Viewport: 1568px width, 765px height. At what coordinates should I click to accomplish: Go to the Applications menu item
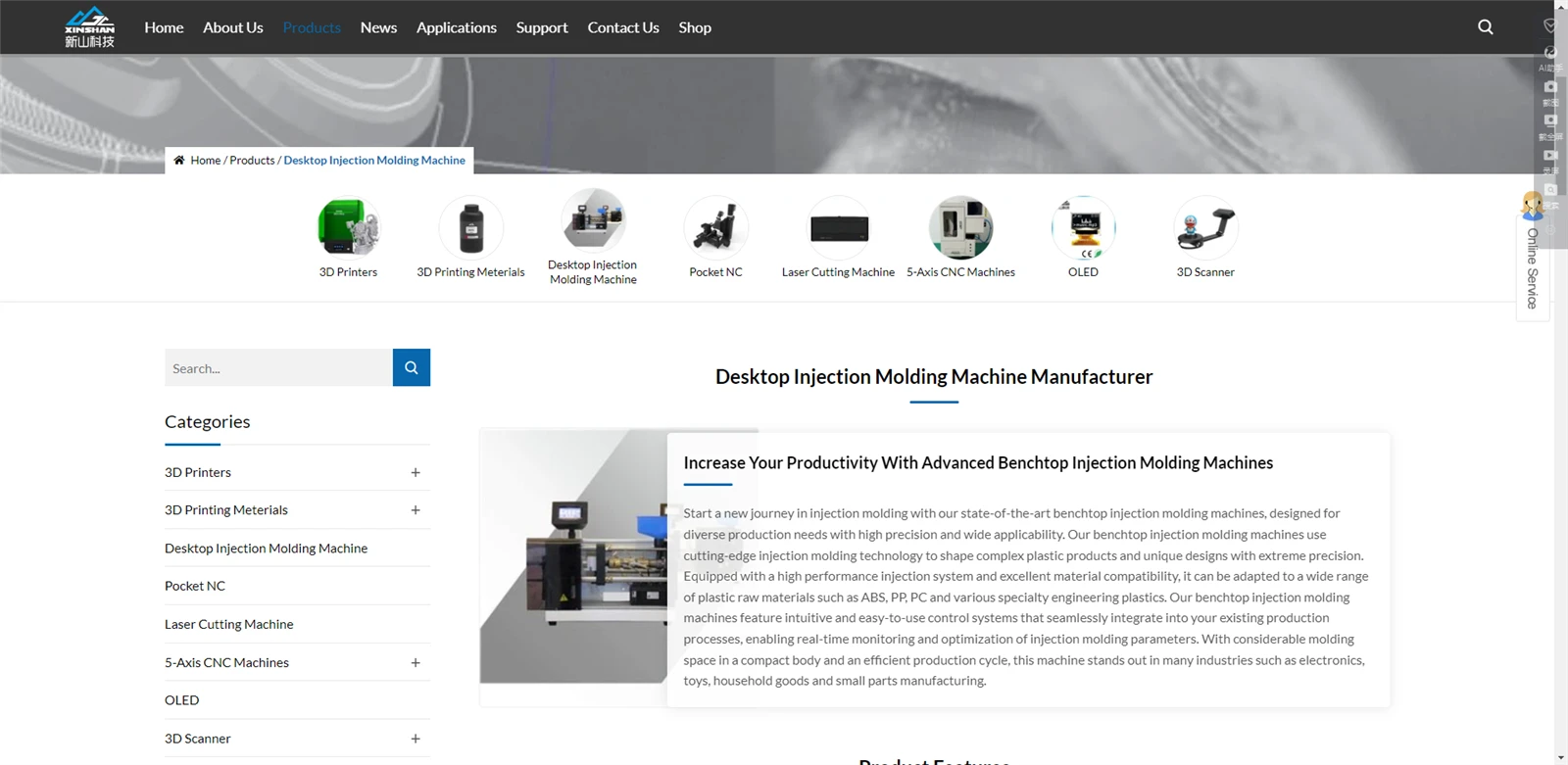(457, 27)
